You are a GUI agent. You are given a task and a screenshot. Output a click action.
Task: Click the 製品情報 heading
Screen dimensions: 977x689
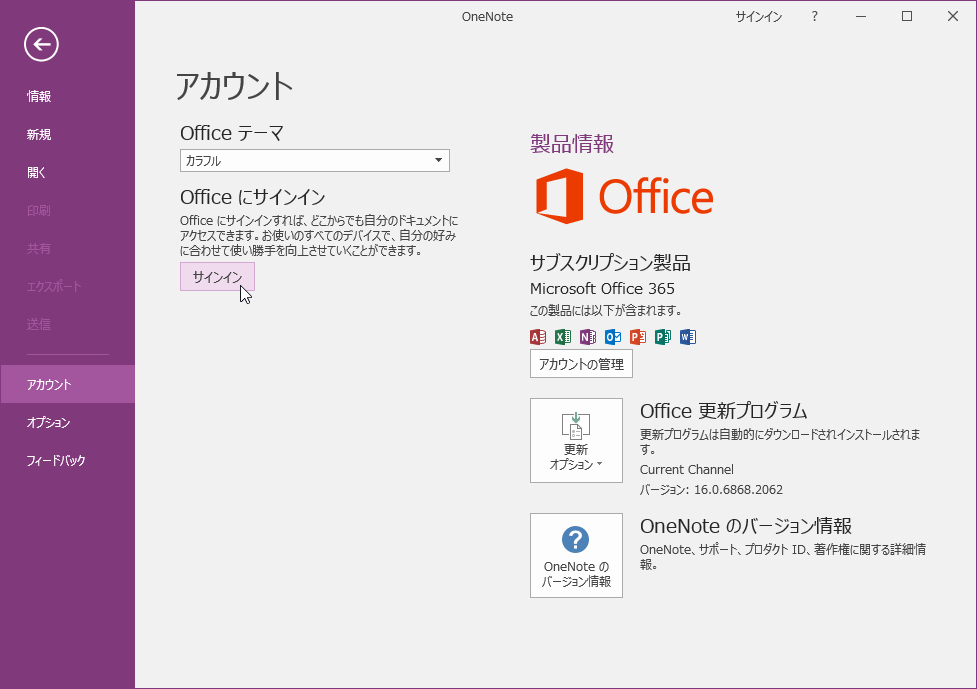pos(572,144)
